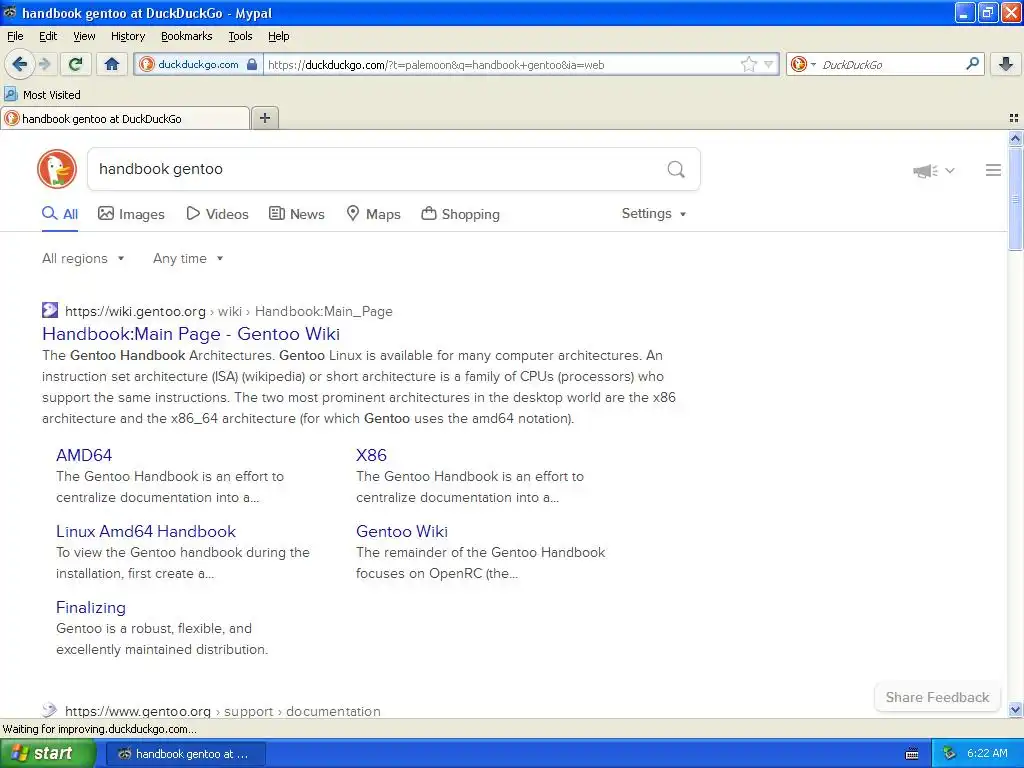
Task: Open the AMD64 sitelink
Action: click(84, 455)
